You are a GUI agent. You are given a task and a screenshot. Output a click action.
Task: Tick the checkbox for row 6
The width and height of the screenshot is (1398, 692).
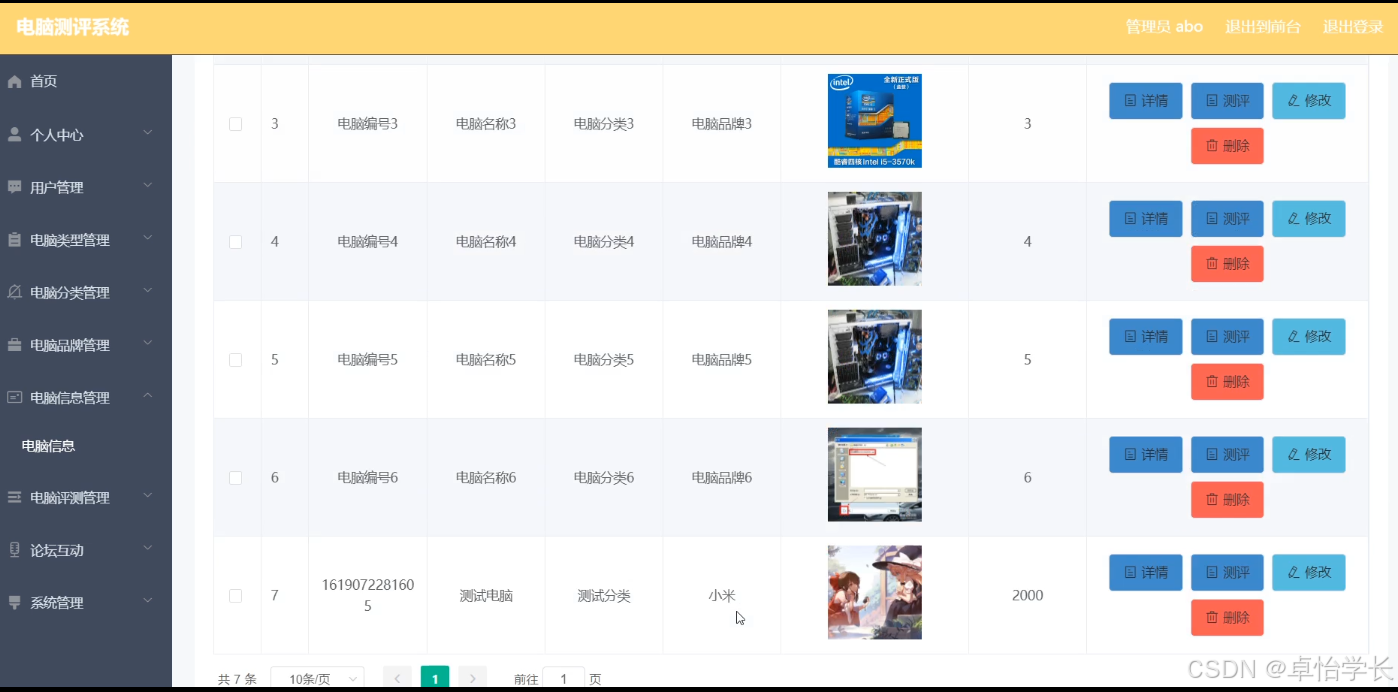point(235,478)
